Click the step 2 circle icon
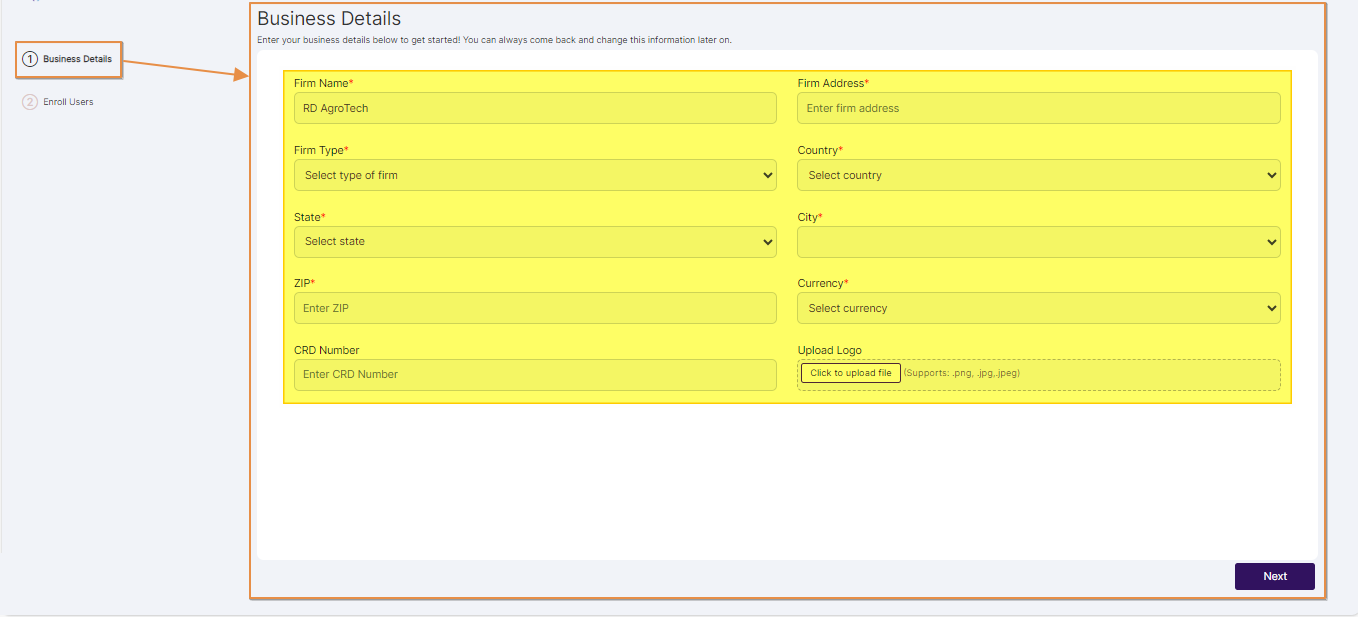Screen dimensions: 1358x617 point(30,102)
